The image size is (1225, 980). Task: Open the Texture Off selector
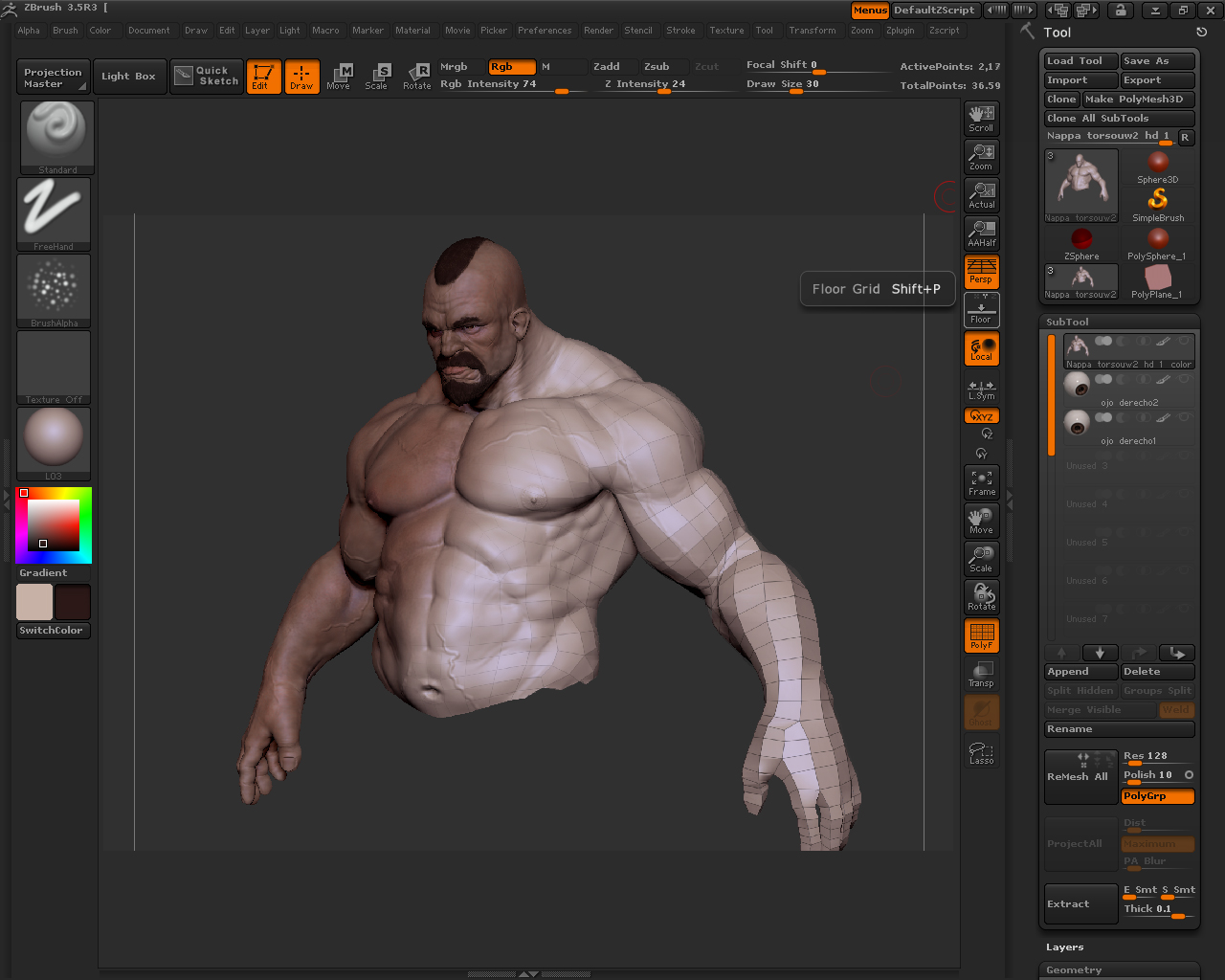click(55, 367)
